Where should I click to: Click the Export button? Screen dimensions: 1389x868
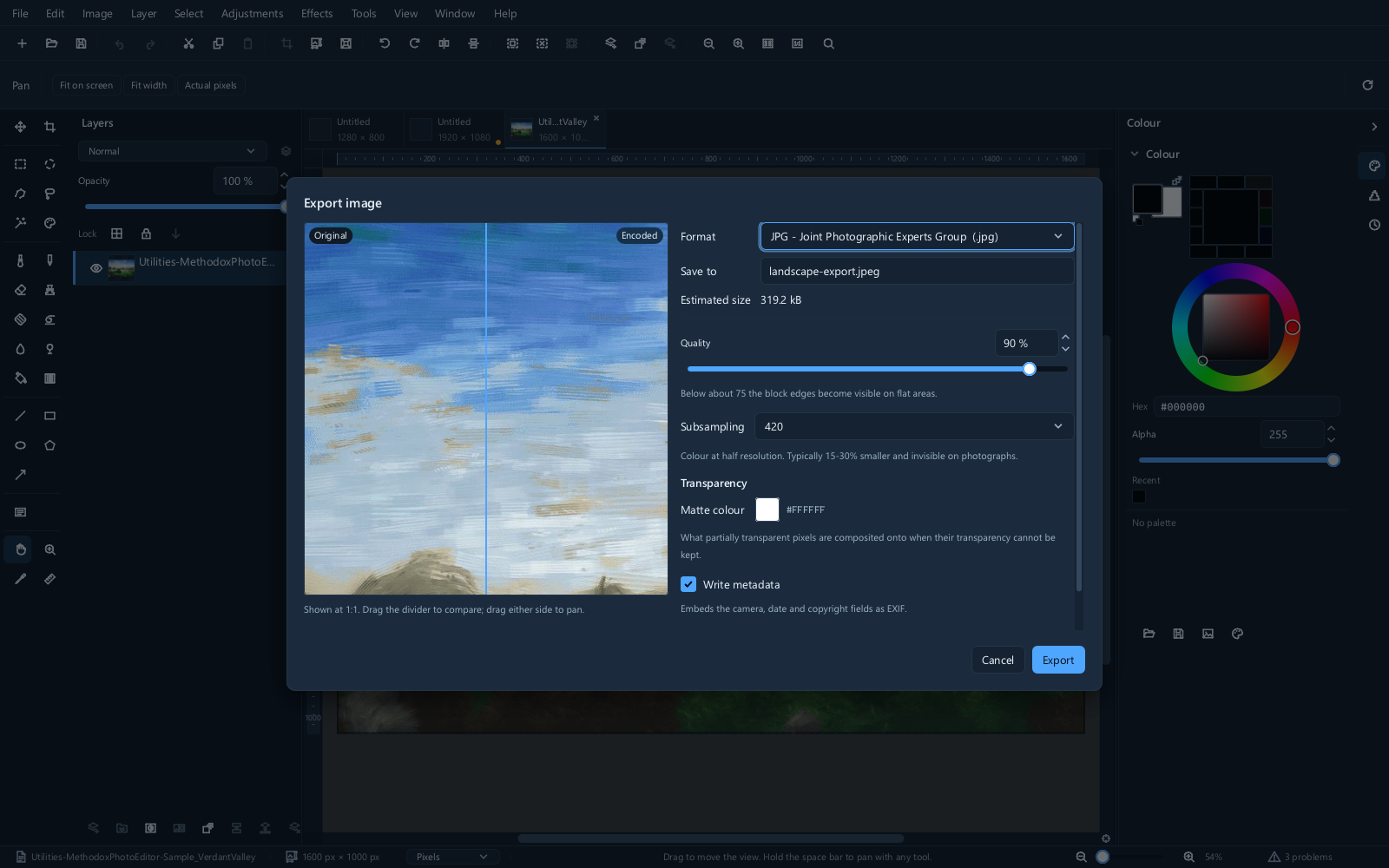click(1058, 660)
